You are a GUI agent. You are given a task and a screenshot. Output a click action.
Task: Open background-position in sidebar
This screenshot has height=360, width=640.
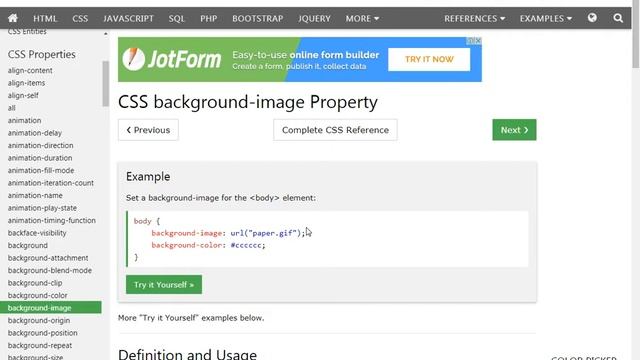pos(42,333)
